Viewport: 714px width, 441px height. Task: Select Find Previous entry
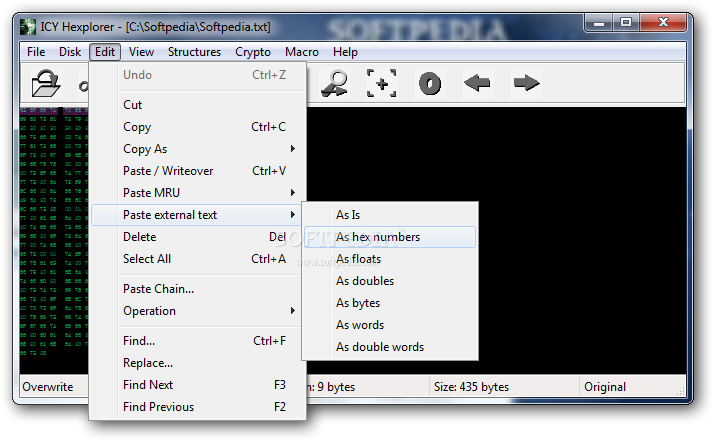(197, 407)
